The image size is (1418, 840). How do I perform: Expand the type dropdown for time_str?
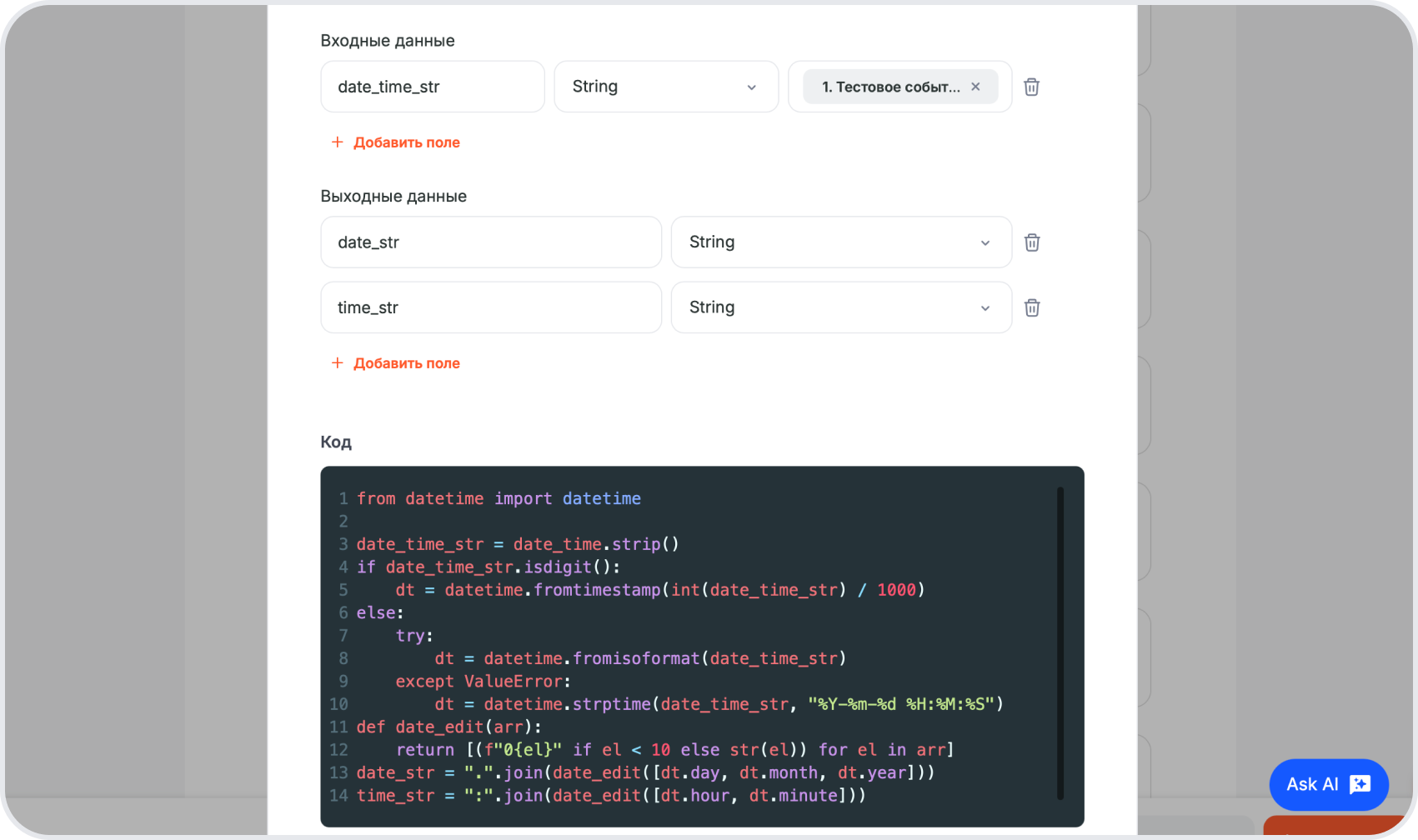tap(840, 307)
